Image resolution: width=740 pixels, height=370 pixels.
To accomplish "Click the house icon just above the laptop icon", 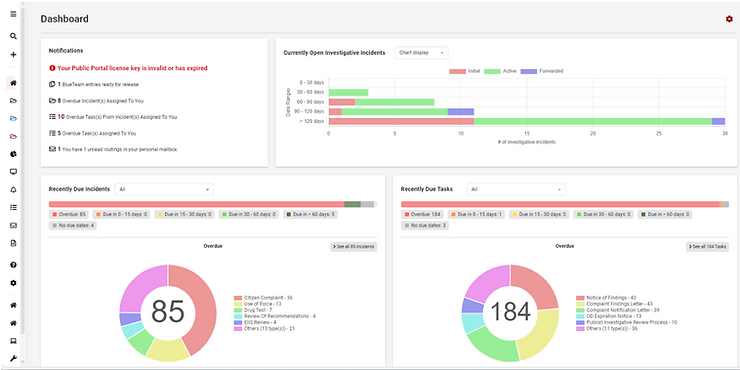I will [13, 323].
